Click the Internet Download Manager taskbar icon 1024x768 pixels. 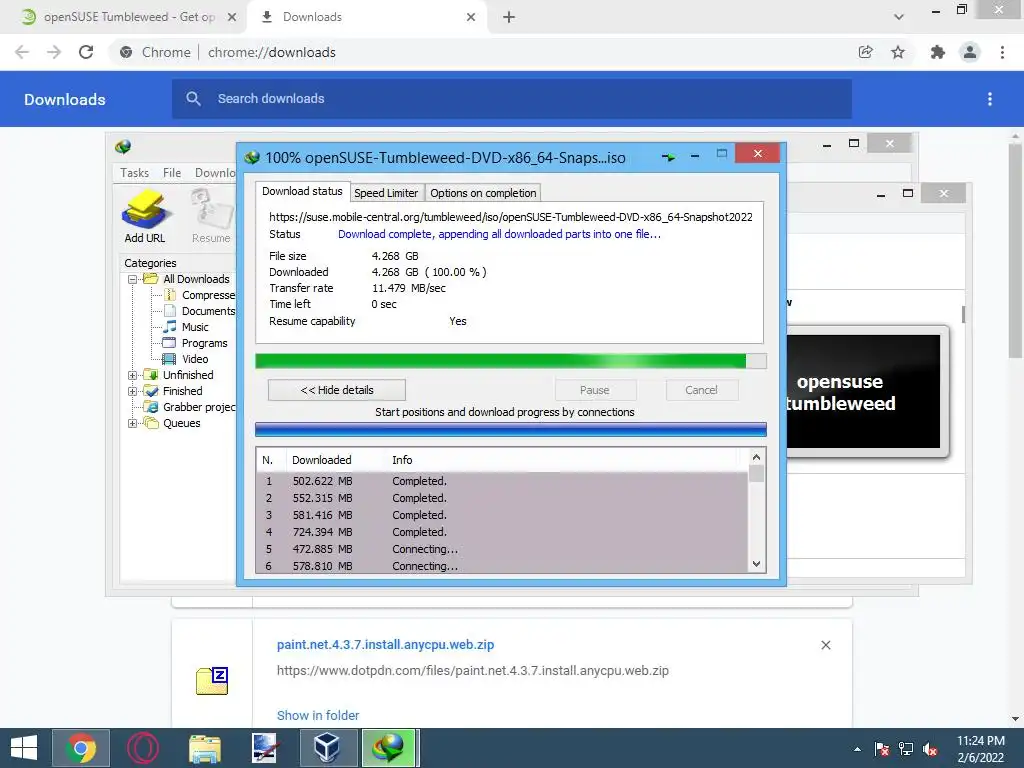click(x=389, y=748)
